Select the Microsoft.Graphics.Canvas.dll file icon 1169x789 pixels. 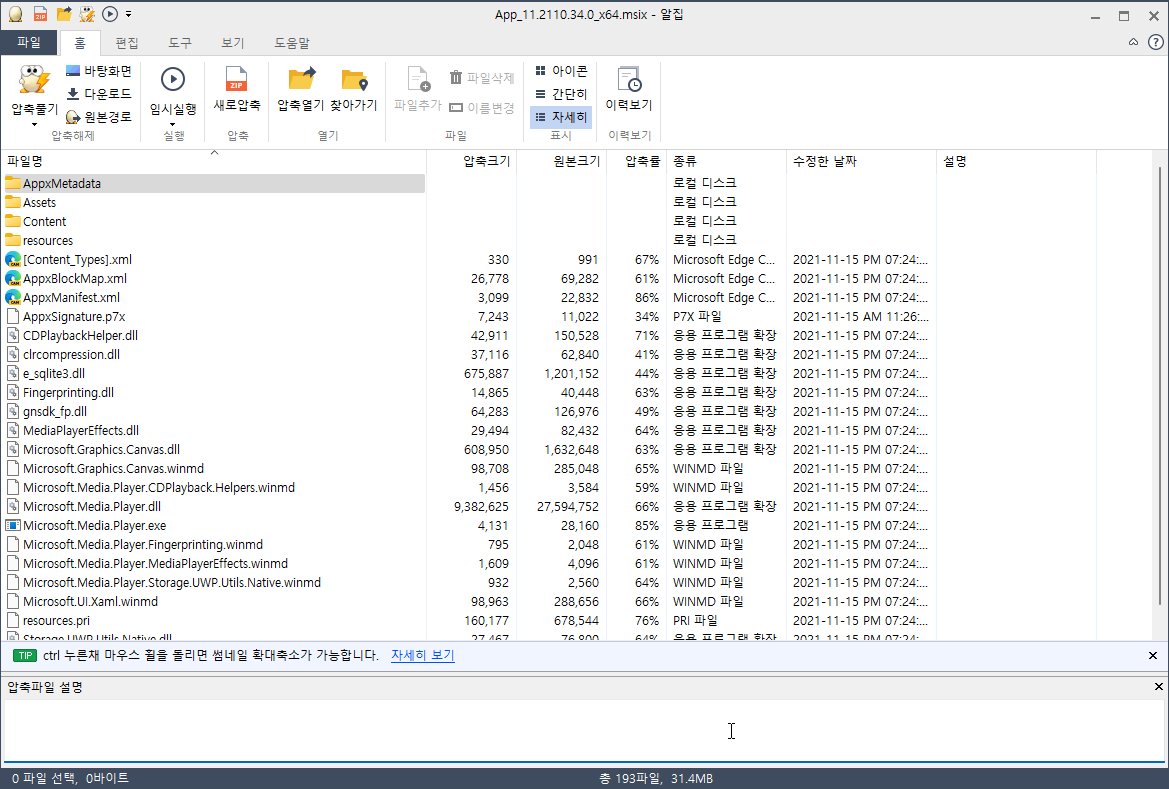click(x=13, y=450)
